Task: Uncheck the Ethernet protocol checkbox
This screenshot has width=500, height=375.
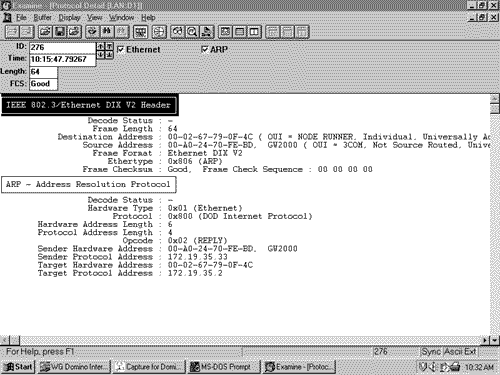Action: [121, 49]
